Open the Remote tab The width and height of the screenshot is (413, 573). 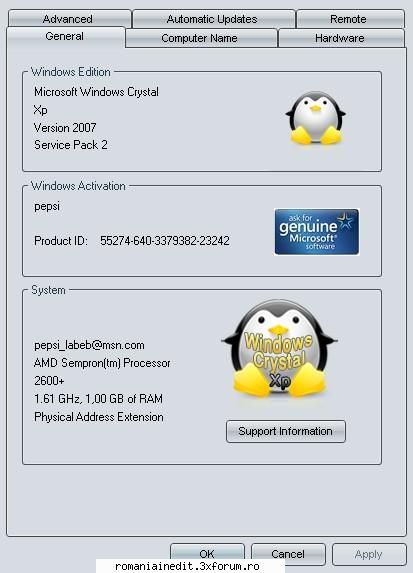350,19
